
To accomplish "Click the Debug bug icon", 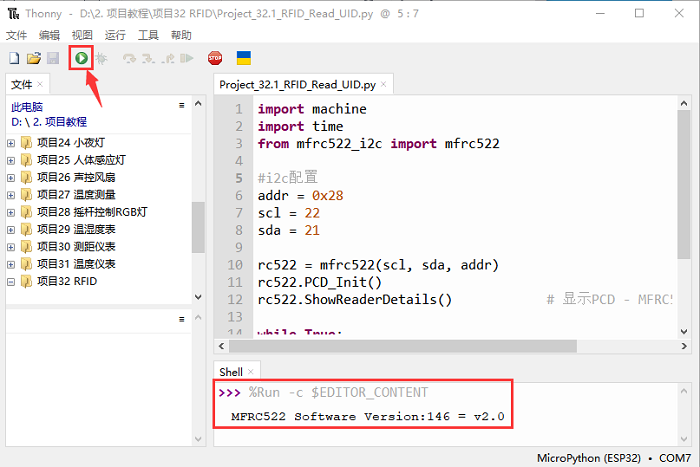I will point(101,59).
